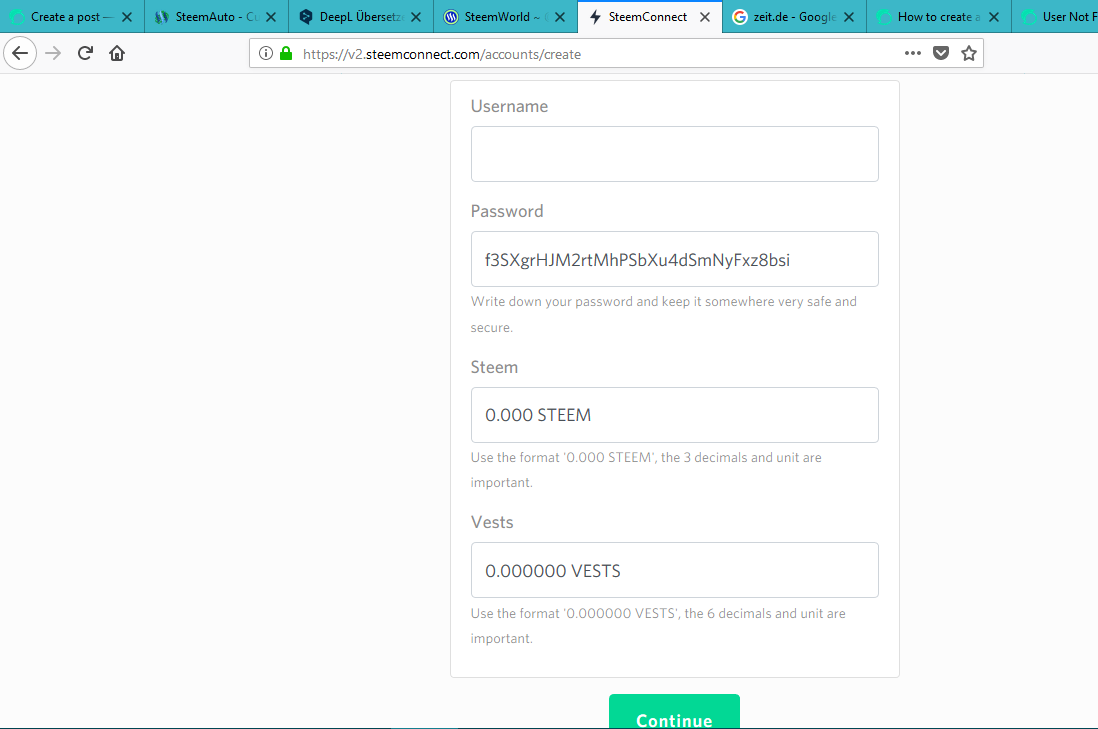
Task: Click the forward navigation arrow
Action: [53, 53]
